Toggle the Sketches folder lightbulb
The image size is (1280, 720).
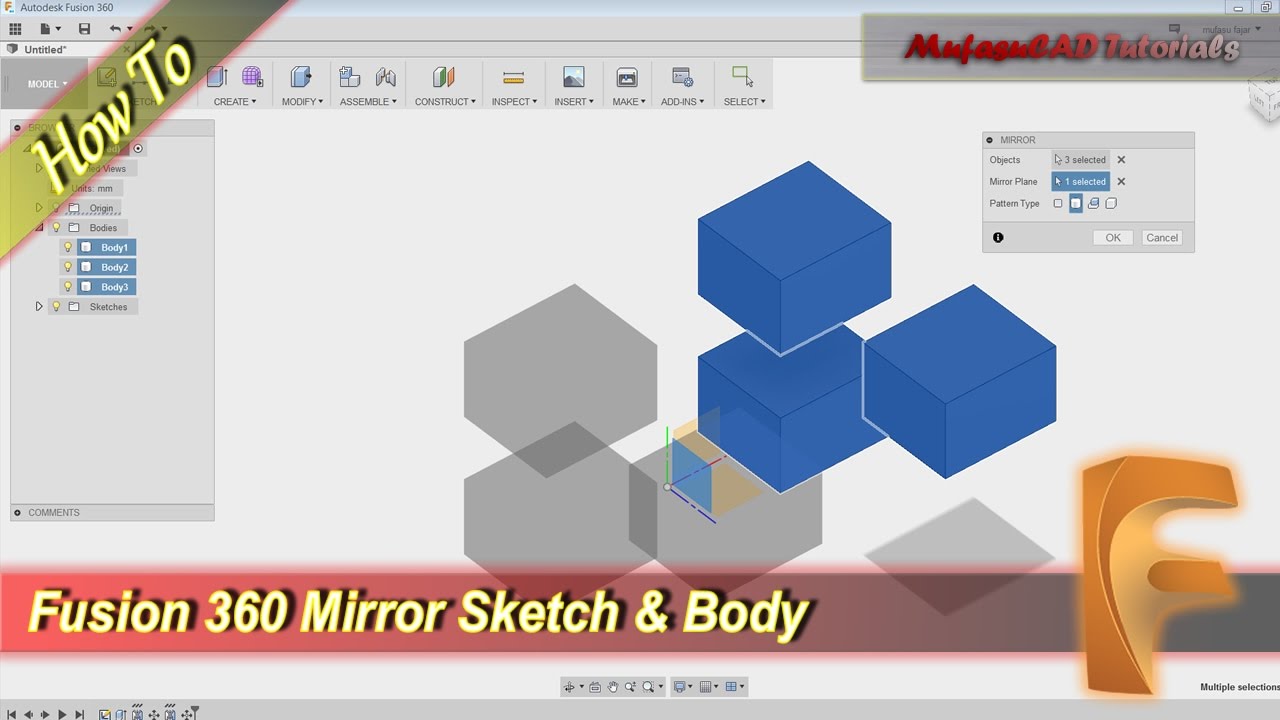point(56,306)
